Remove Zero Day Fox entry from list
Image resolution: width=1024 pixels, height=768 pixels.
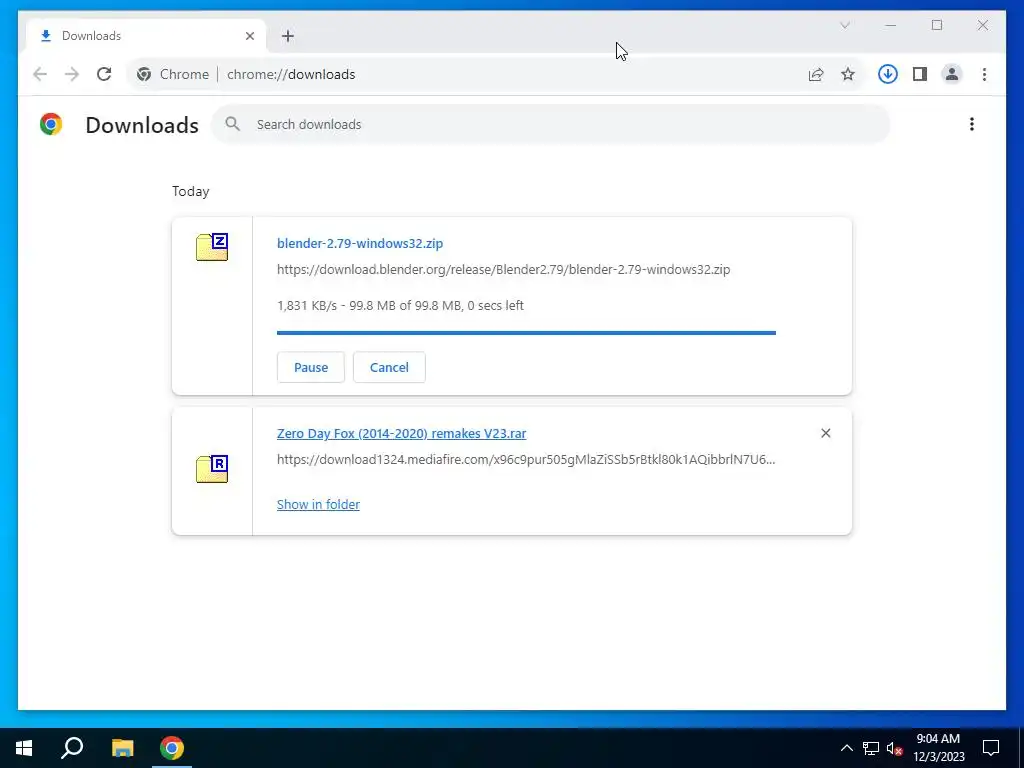pos(825,433)
